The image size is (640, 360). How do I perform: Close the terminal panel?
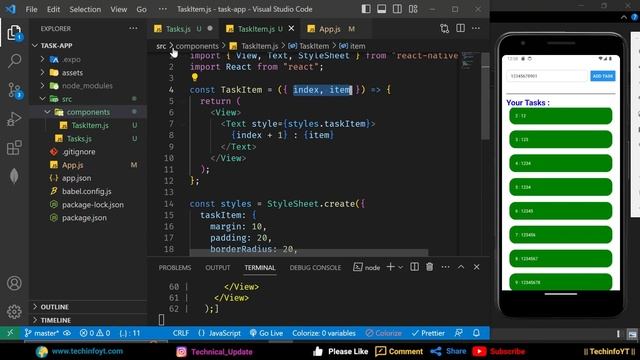click(x=476, y=267)
